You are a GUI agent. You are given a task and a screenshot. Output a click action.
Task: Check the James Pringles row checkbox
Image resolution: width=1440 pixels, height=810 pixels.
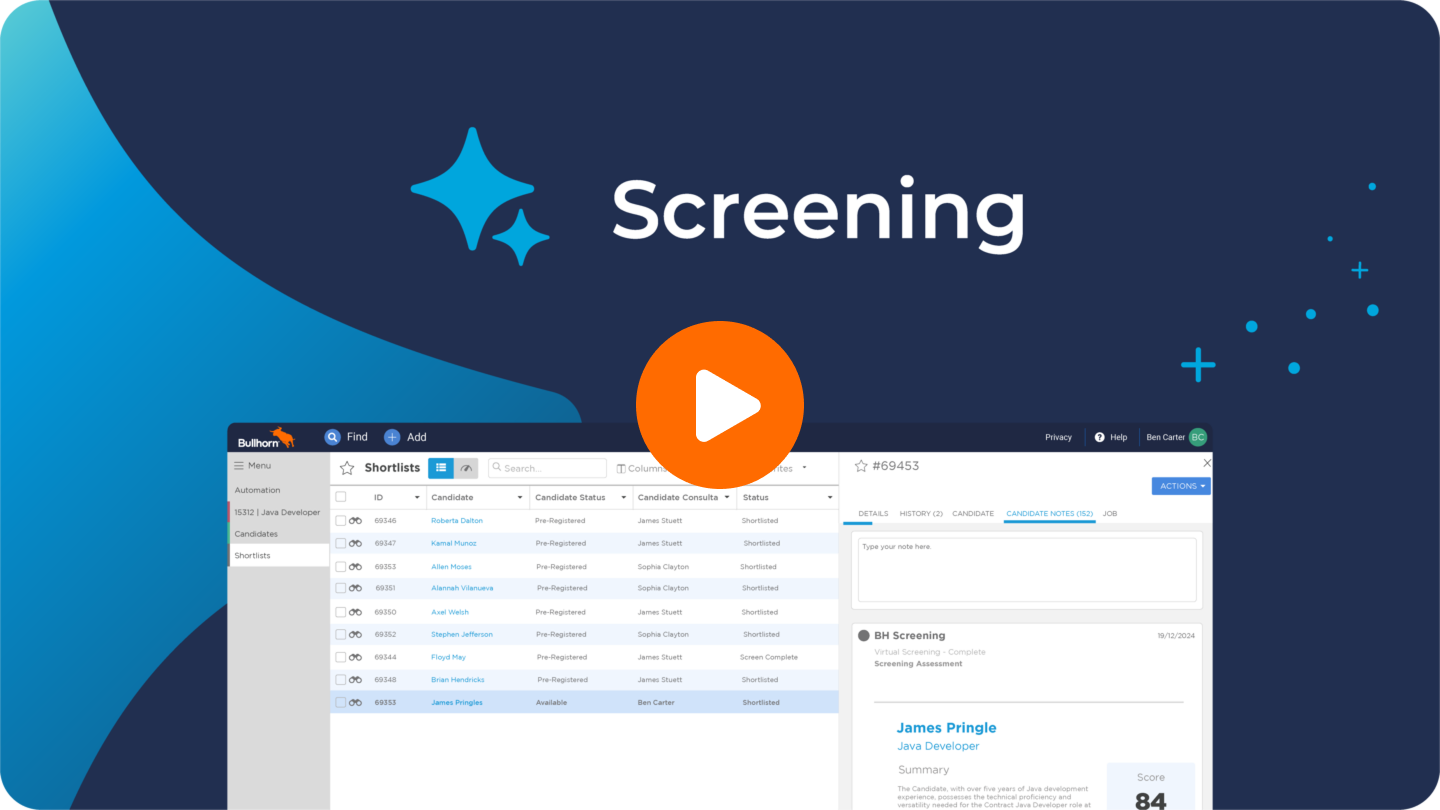point(341,703)
